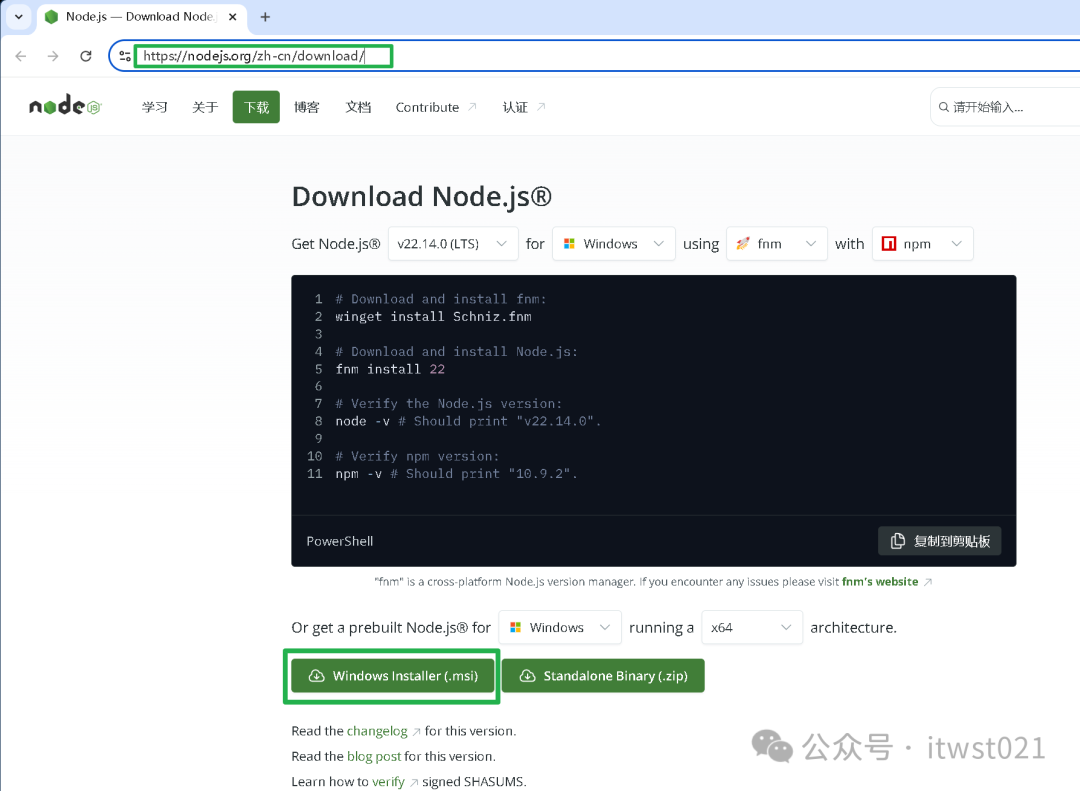This screenshot has width=1080, height=791.
Task: Click Windows logo in prebuilt row
Action: coord(515,627)
